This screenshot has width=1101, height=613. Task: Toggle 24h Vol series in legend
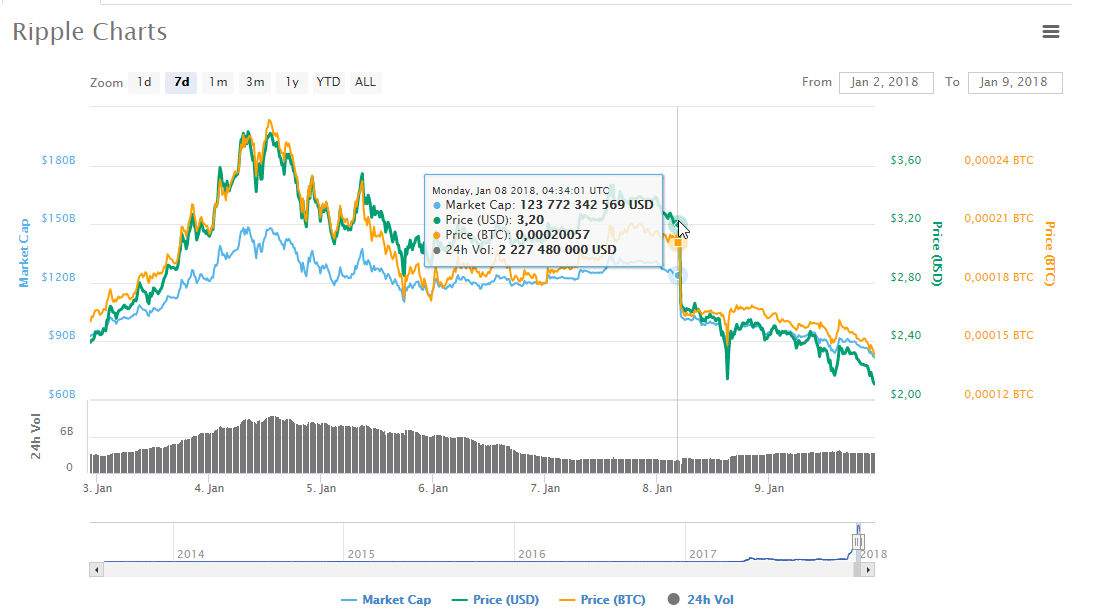[x=701, y=600]
